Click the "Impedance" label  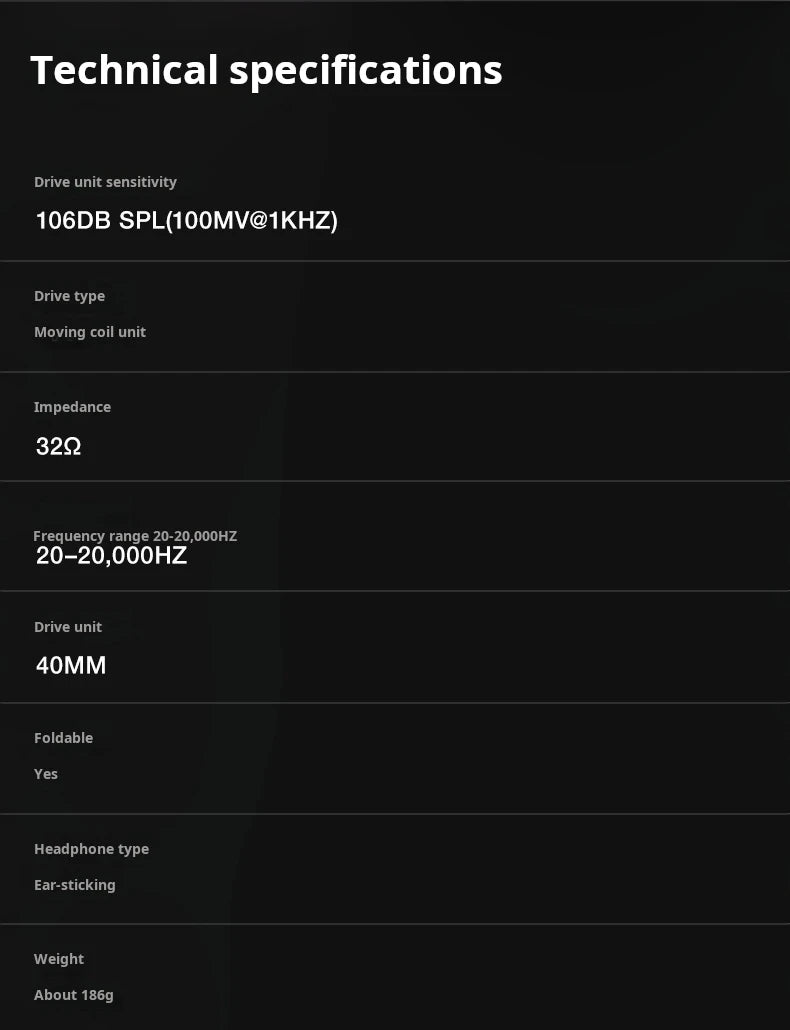tap(72, 407)
